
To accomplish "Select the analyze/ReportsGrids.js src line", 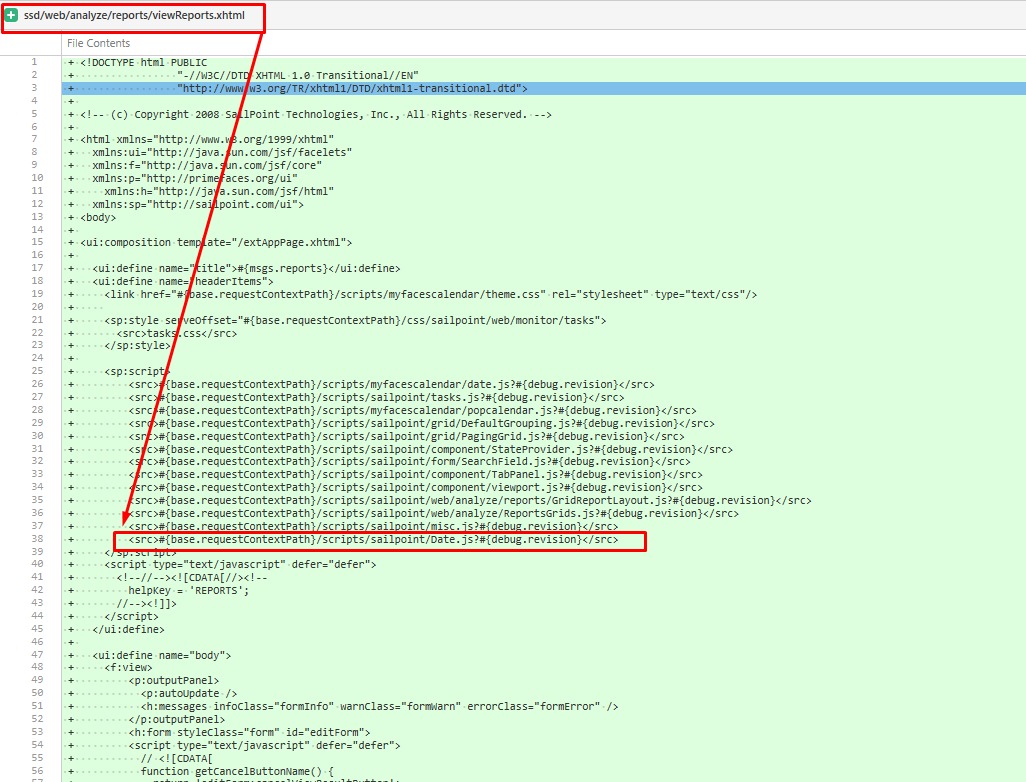I will 433,514.
